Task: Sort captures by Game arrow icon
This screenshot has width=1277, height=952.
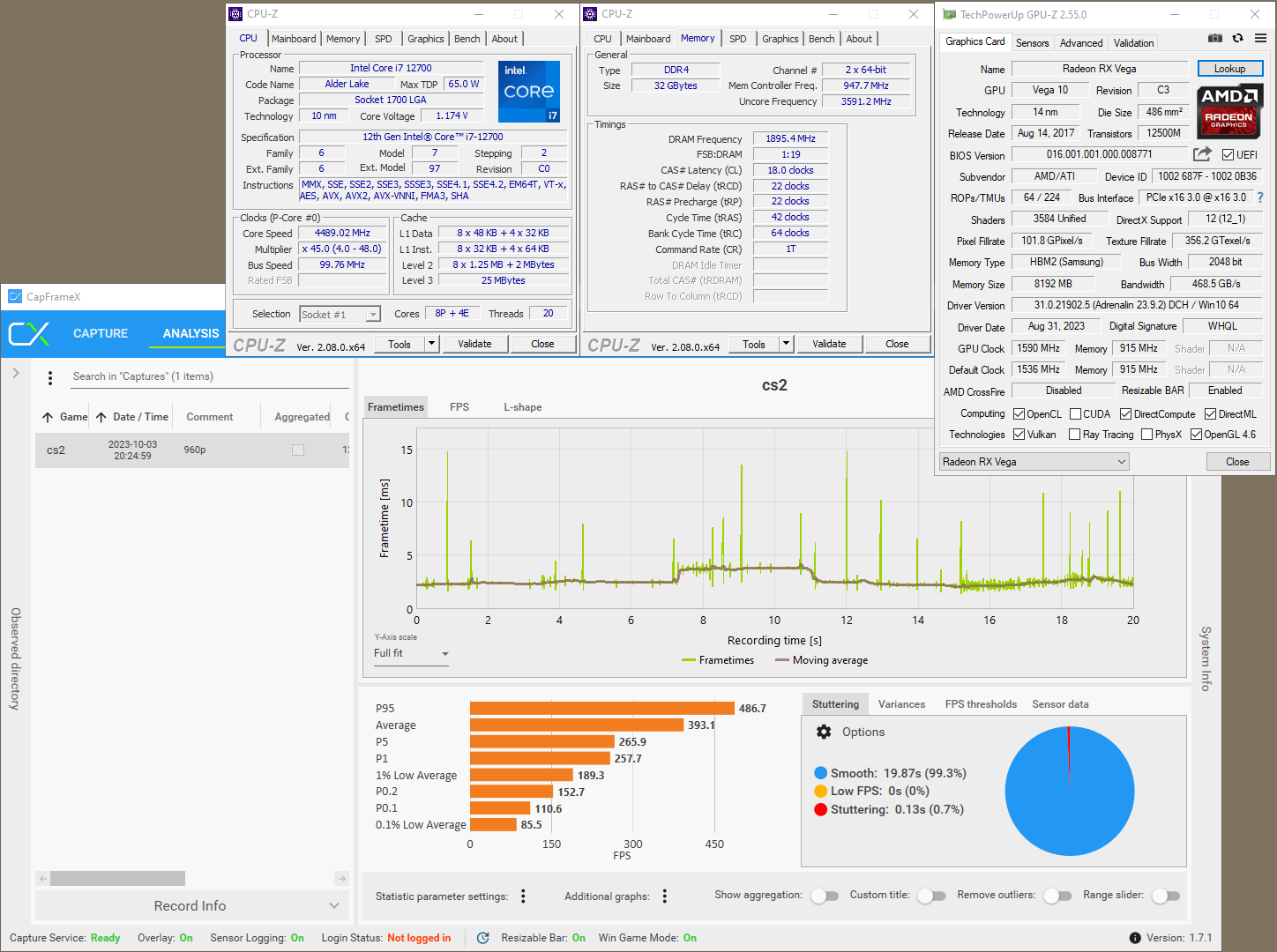Action: pyautogui.click(x=48, y=417)
